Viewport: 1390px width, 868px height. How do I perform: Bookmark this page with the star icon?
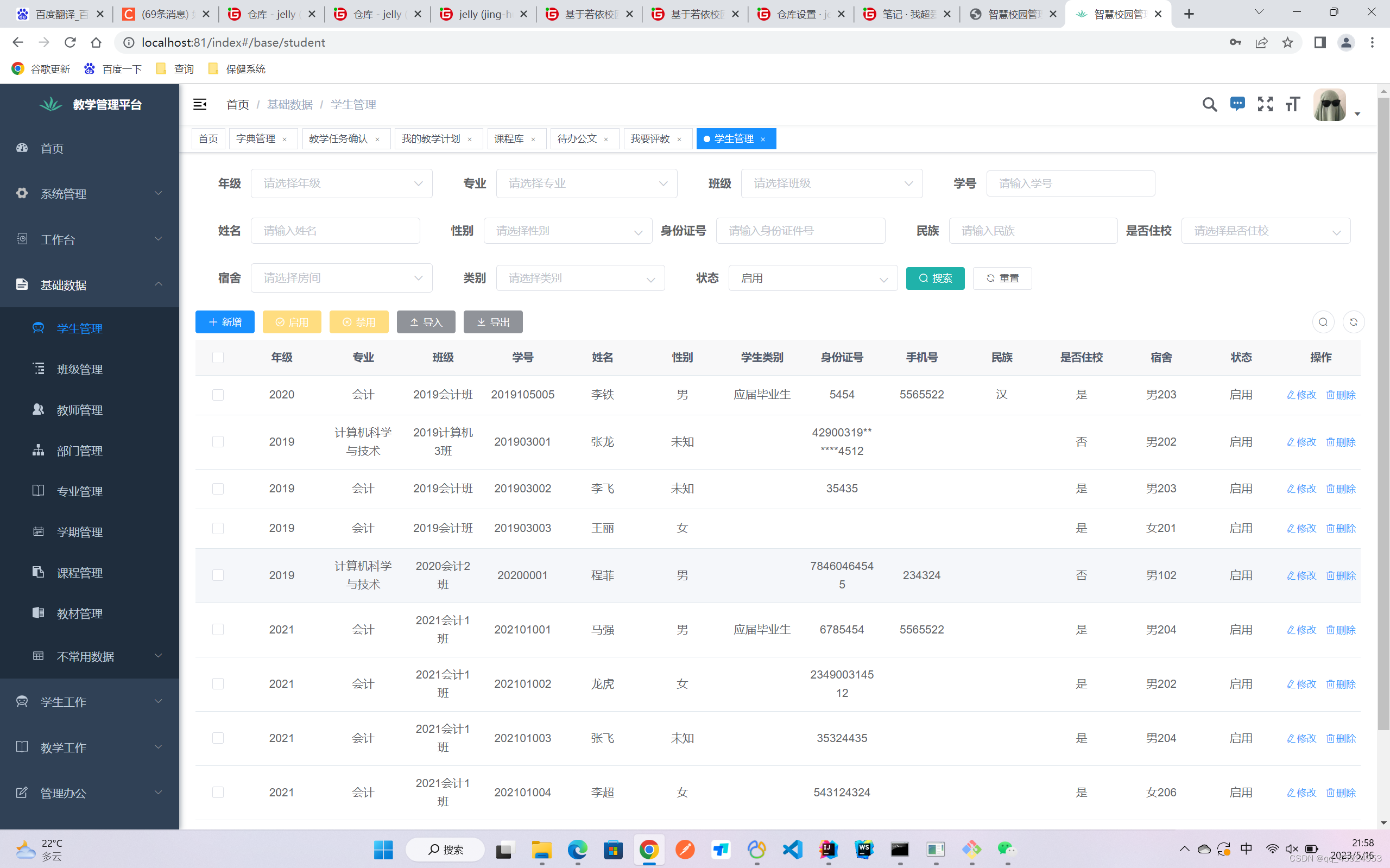point(1288,42)
